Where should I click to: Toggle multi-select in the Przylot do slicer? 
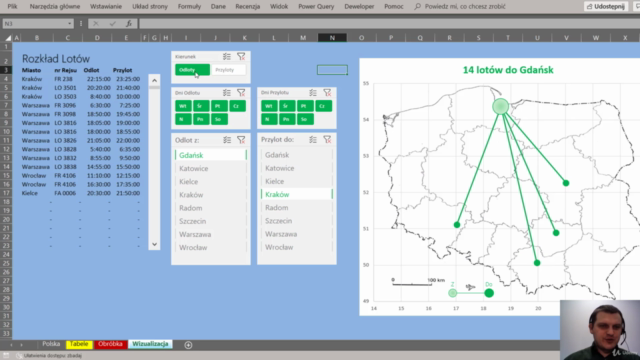(x=313, y=140)
